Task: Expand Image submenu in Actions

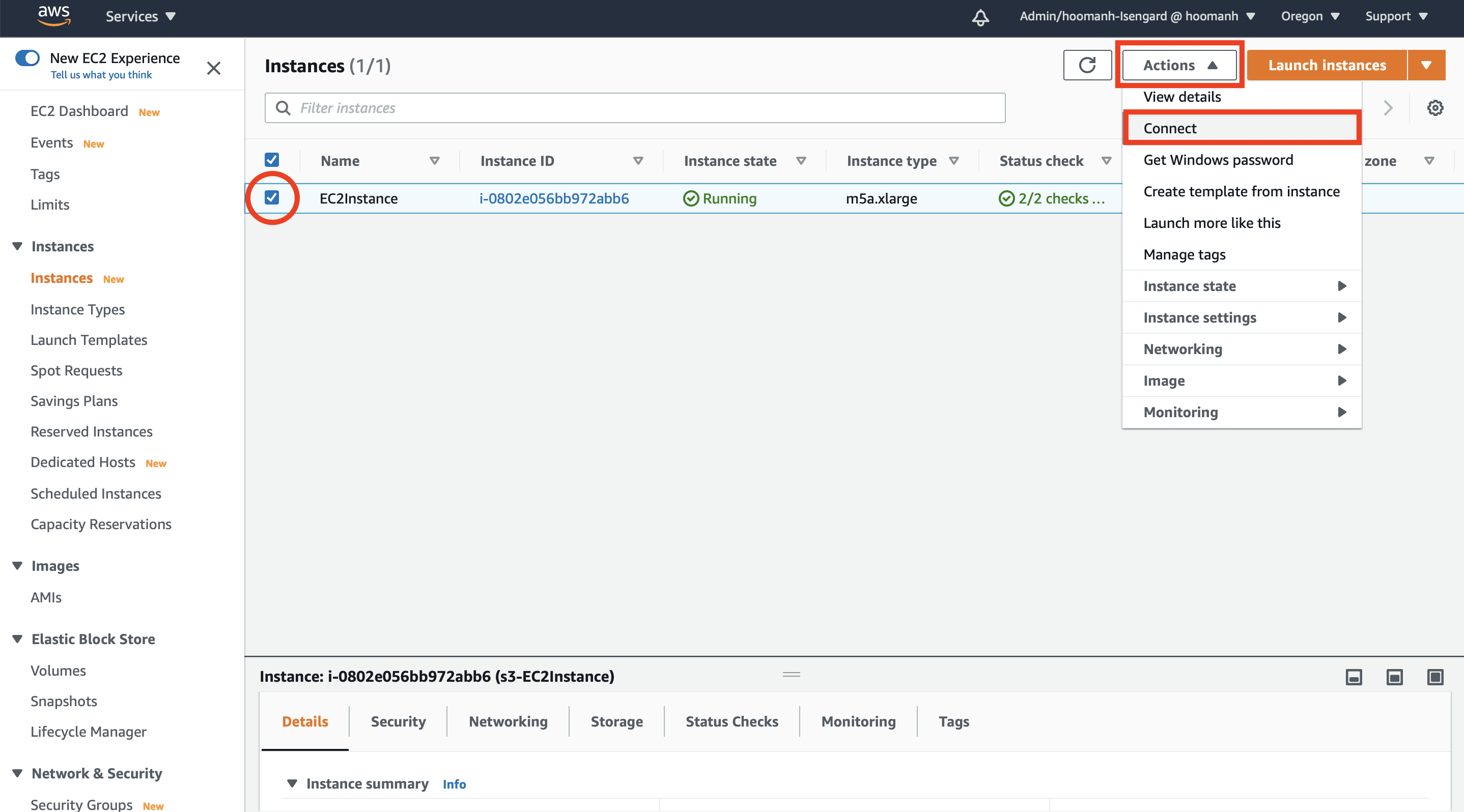Action: tap(1242, 381)
